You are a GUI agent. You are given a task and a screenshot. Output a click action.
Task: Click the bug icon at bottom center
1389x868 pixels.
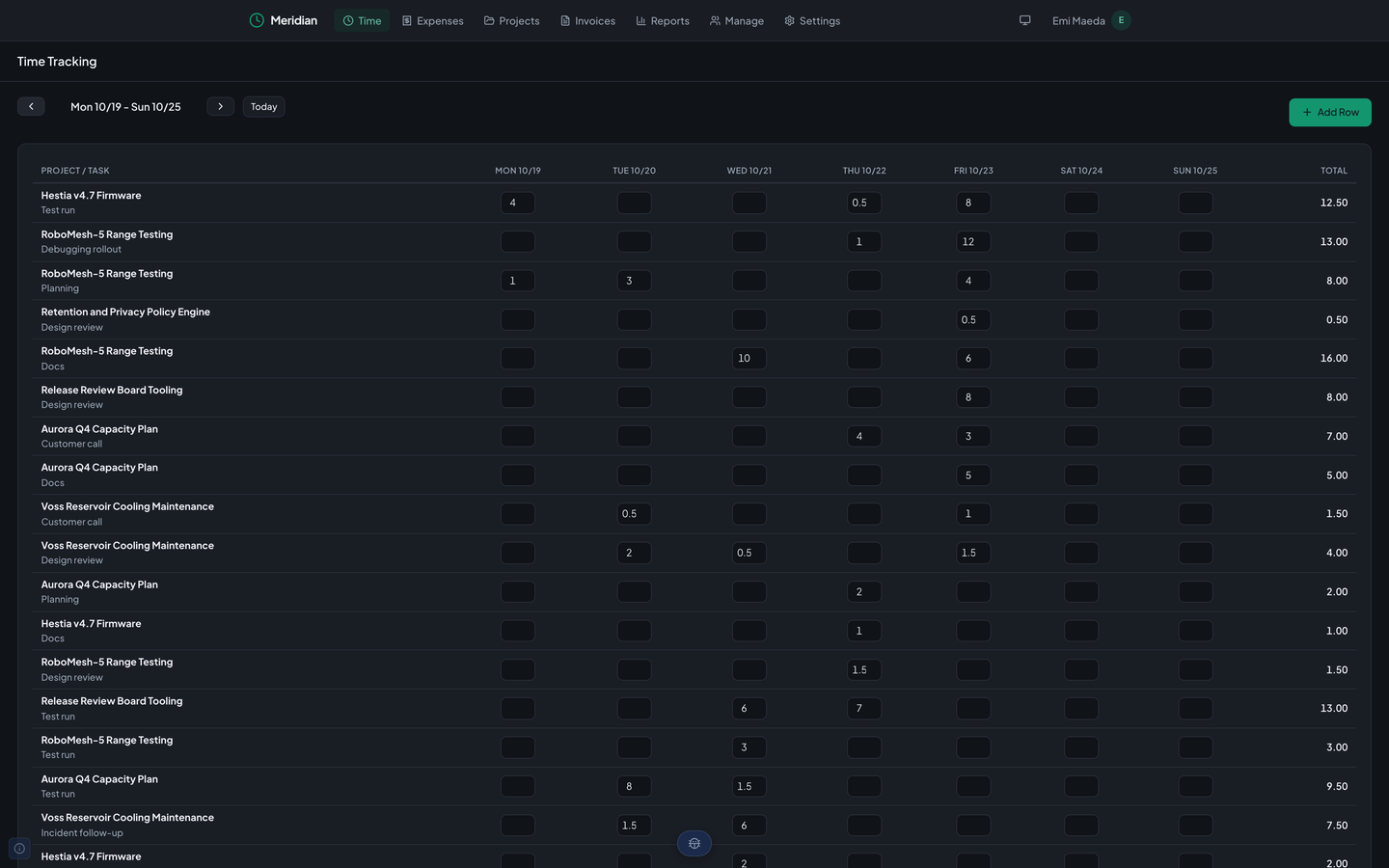pos(694,843)
